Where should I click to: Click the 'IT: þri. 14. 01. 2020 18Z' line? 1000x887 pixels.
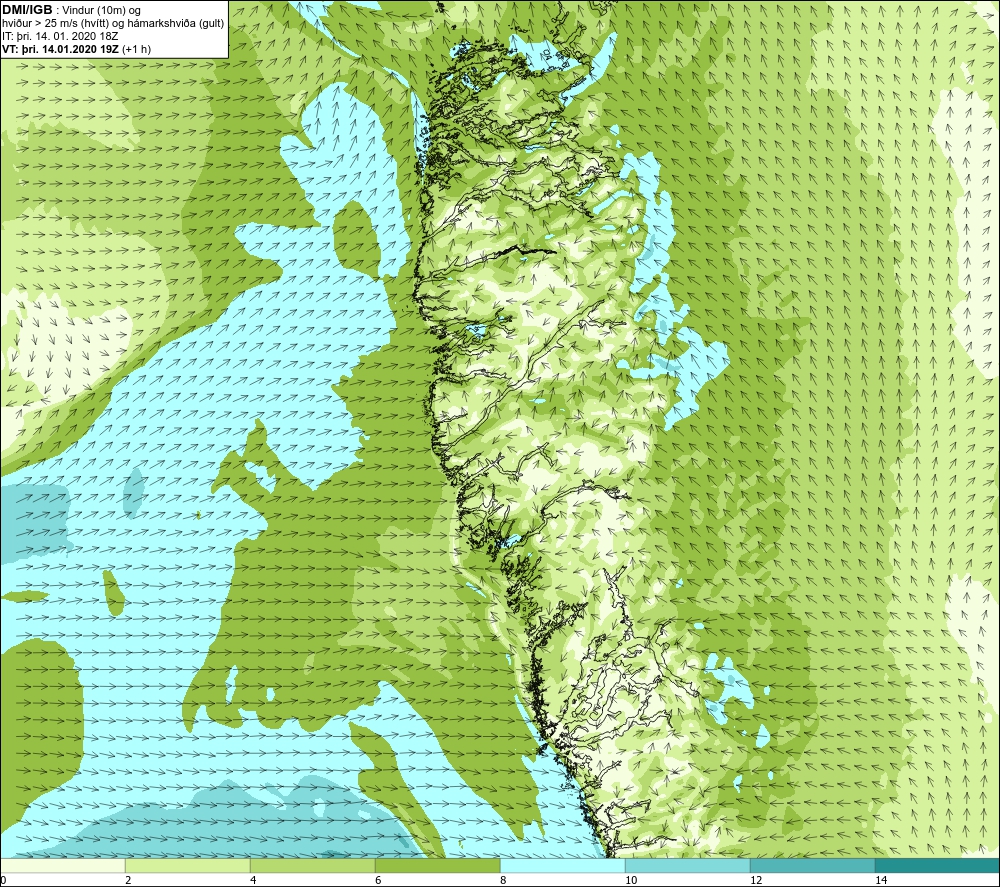(x=60, y=36)
